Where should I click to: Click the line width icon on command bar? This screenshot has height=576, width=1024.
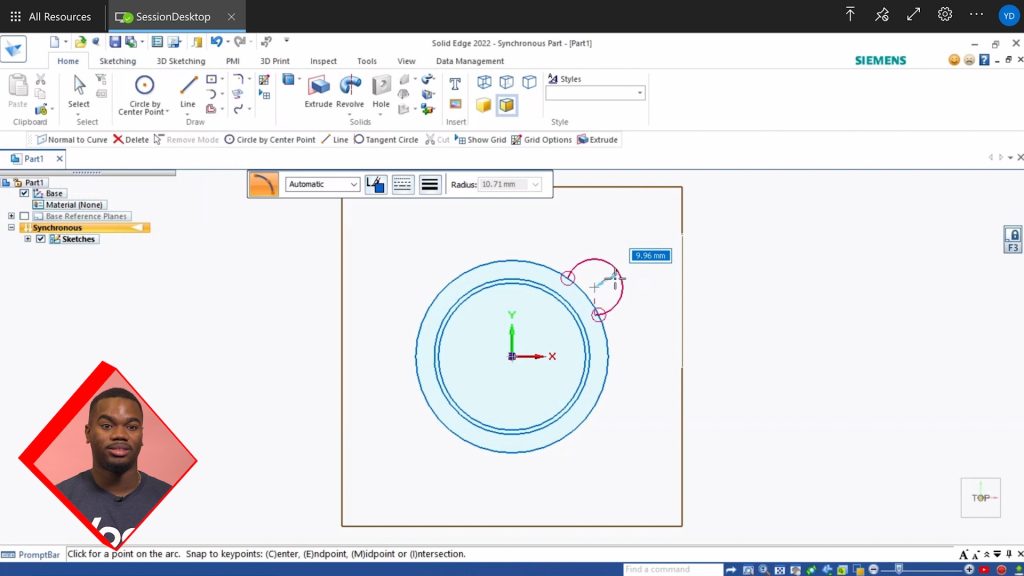[430, 185]
